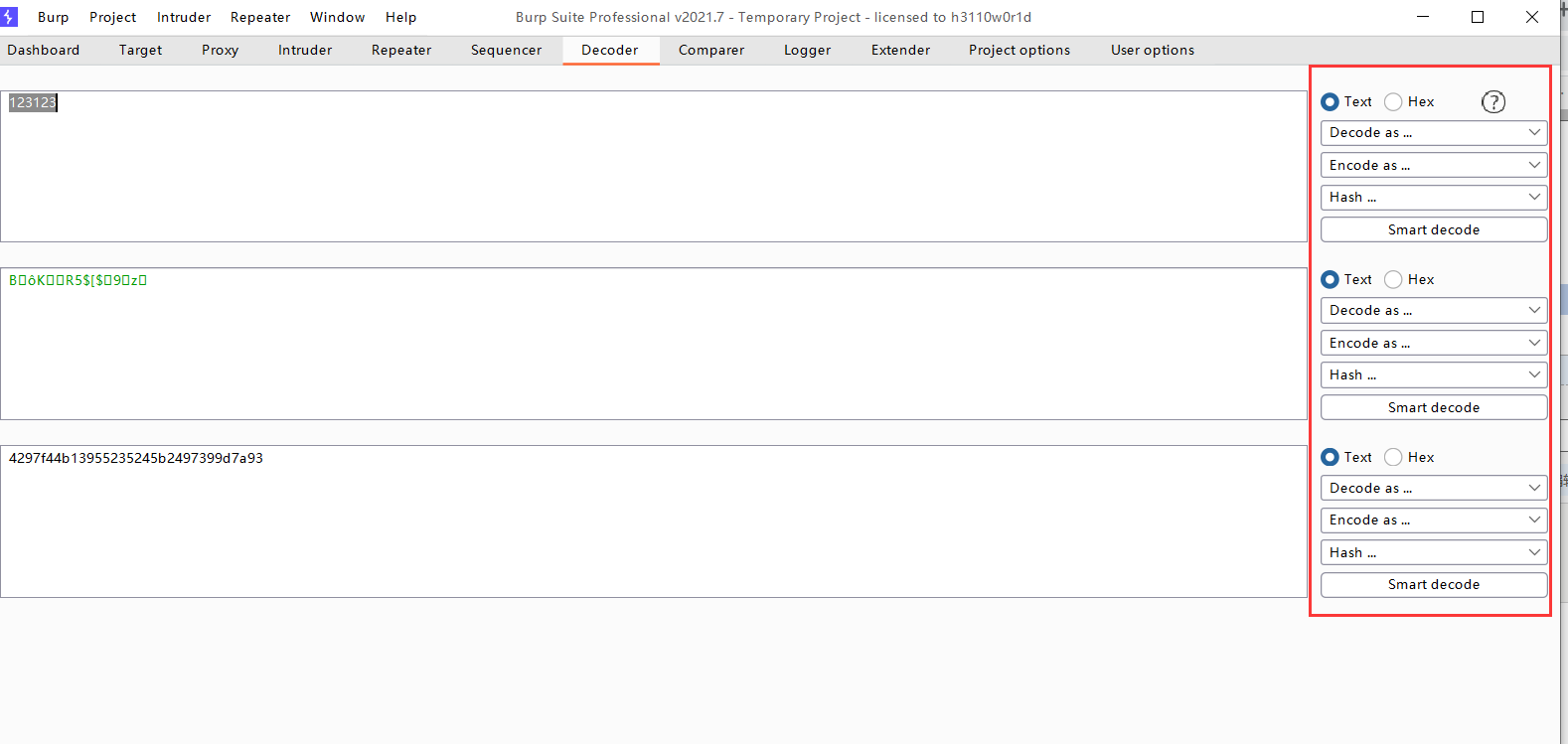Select Text radio for the 4297f44b hash panel

pyautogui.click(x=1330, y=457)
